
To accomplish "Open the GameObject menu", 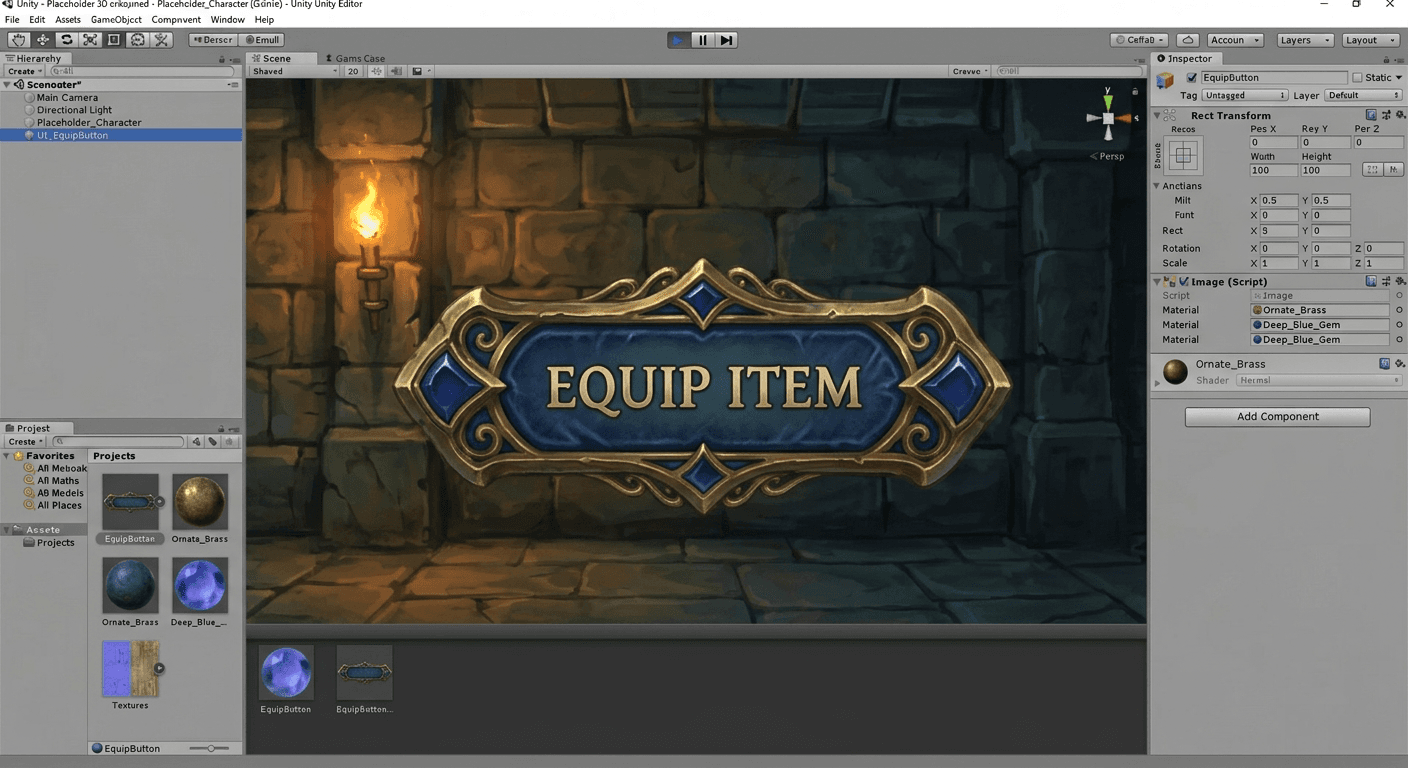I will pos(115,18).
